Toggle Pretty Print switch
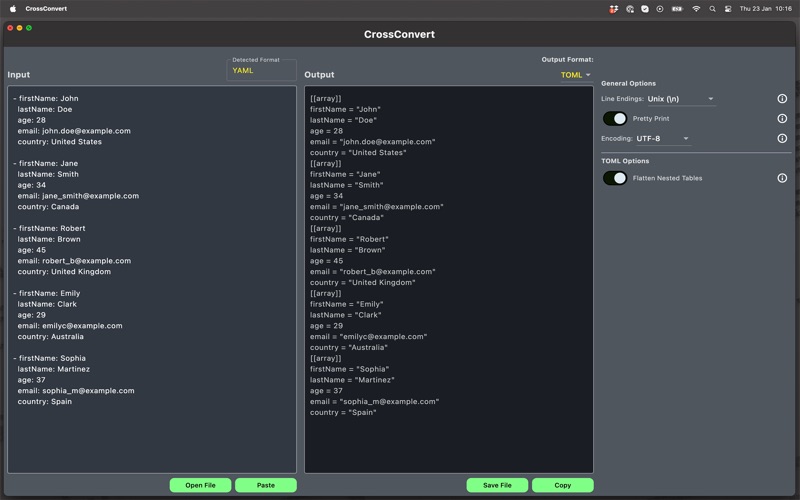 coord(615,118)
